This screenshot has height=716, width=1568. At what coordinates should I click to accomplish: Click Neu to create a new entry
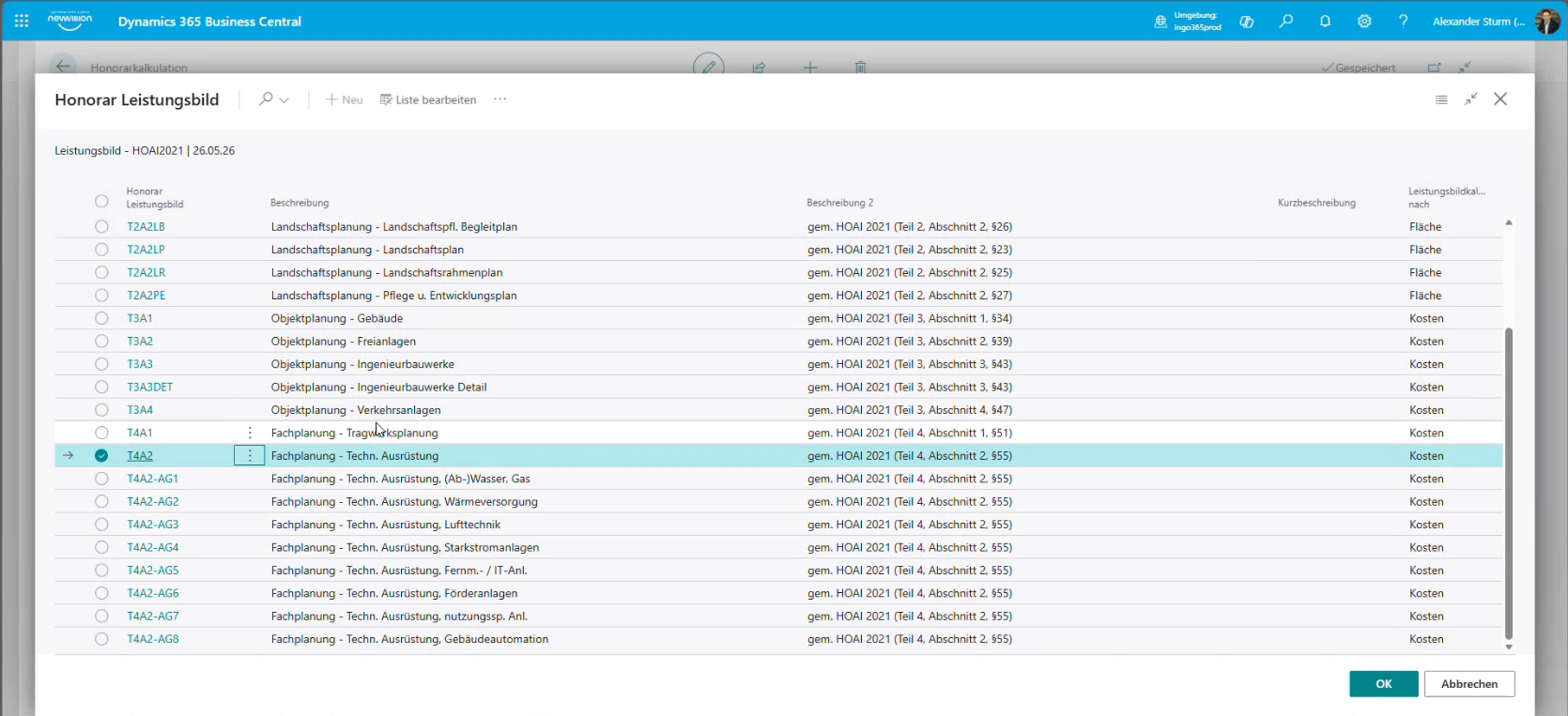pos(345,99)
